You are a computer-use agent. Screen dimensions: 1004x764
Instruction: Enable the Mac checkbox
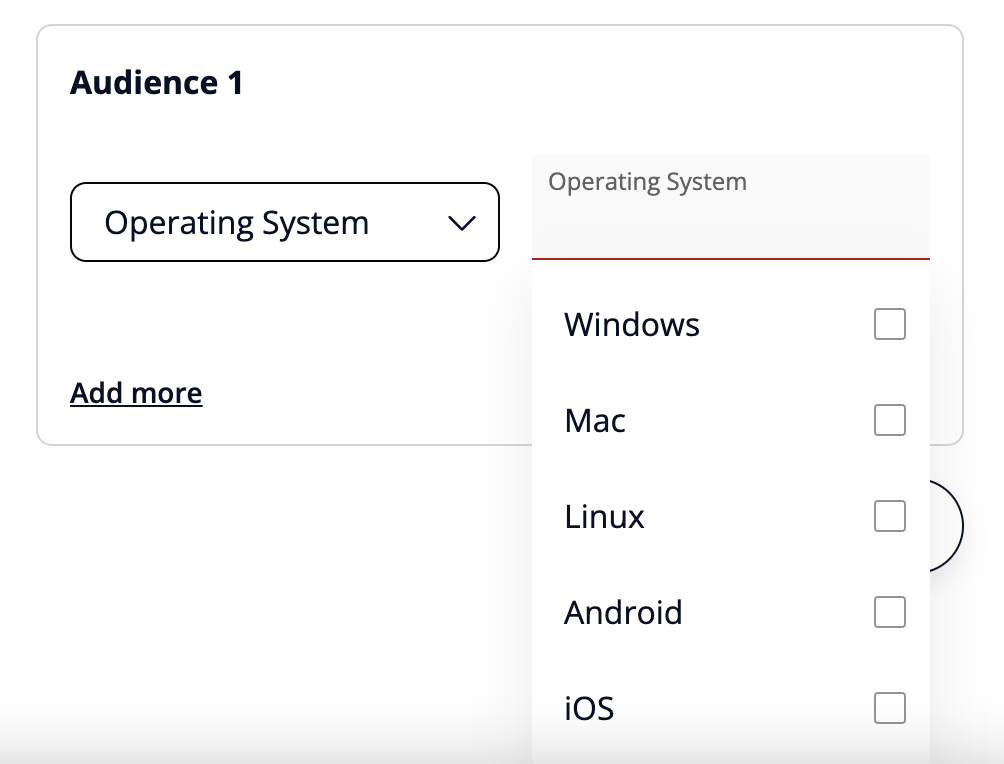point(889,420)
